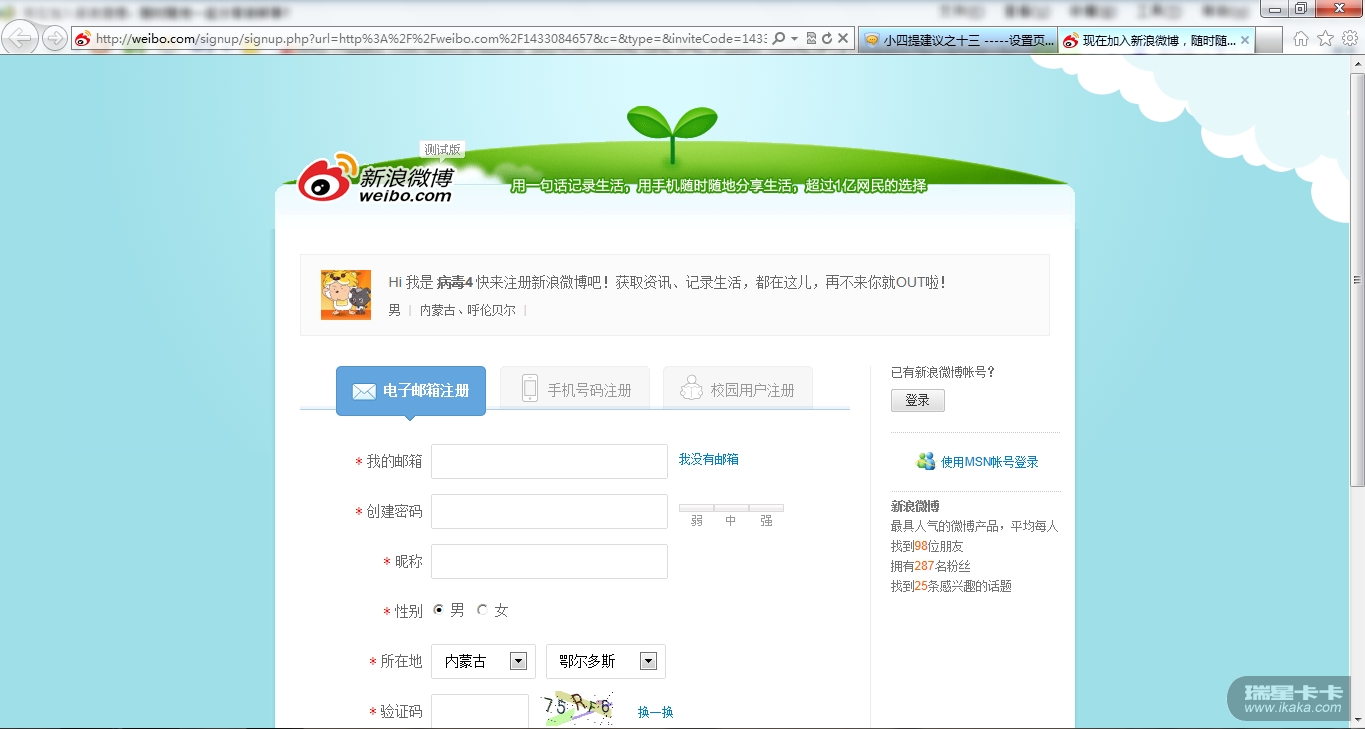Click the 已有新浪微博帐号？ text
This screenshot has width=1365, height=729.
point(943,372)
